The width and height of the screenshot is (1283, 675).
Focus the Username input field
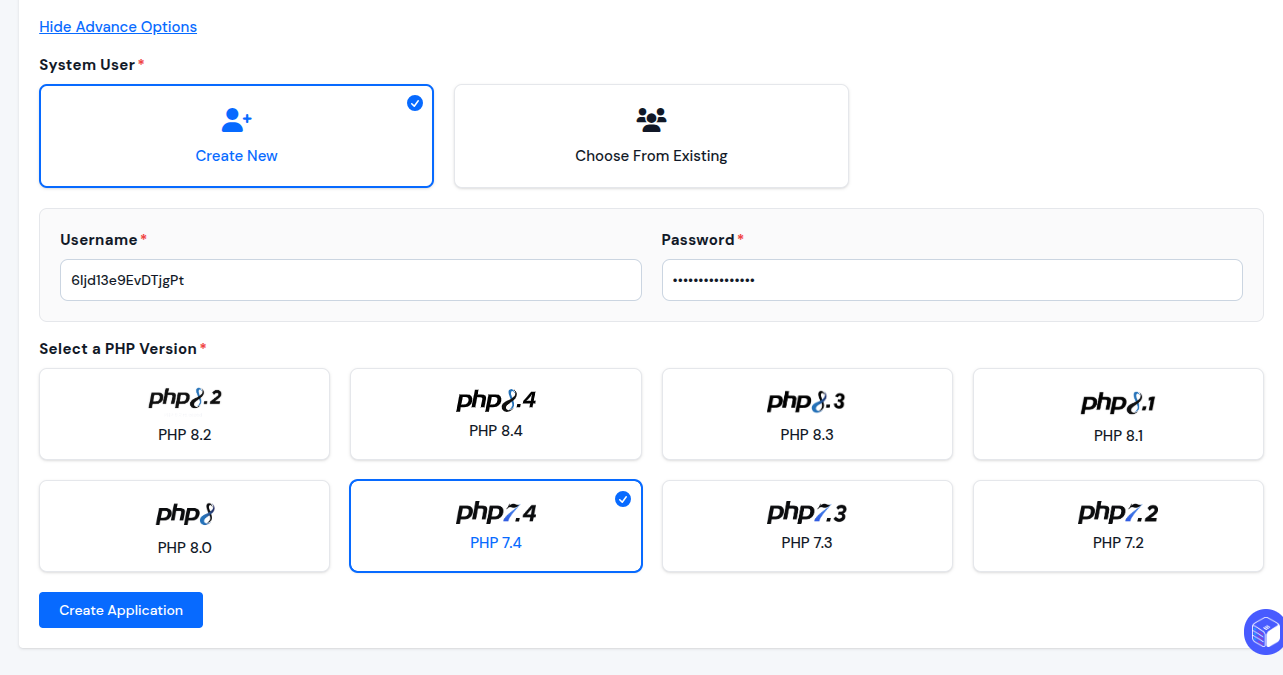[351, 280]
